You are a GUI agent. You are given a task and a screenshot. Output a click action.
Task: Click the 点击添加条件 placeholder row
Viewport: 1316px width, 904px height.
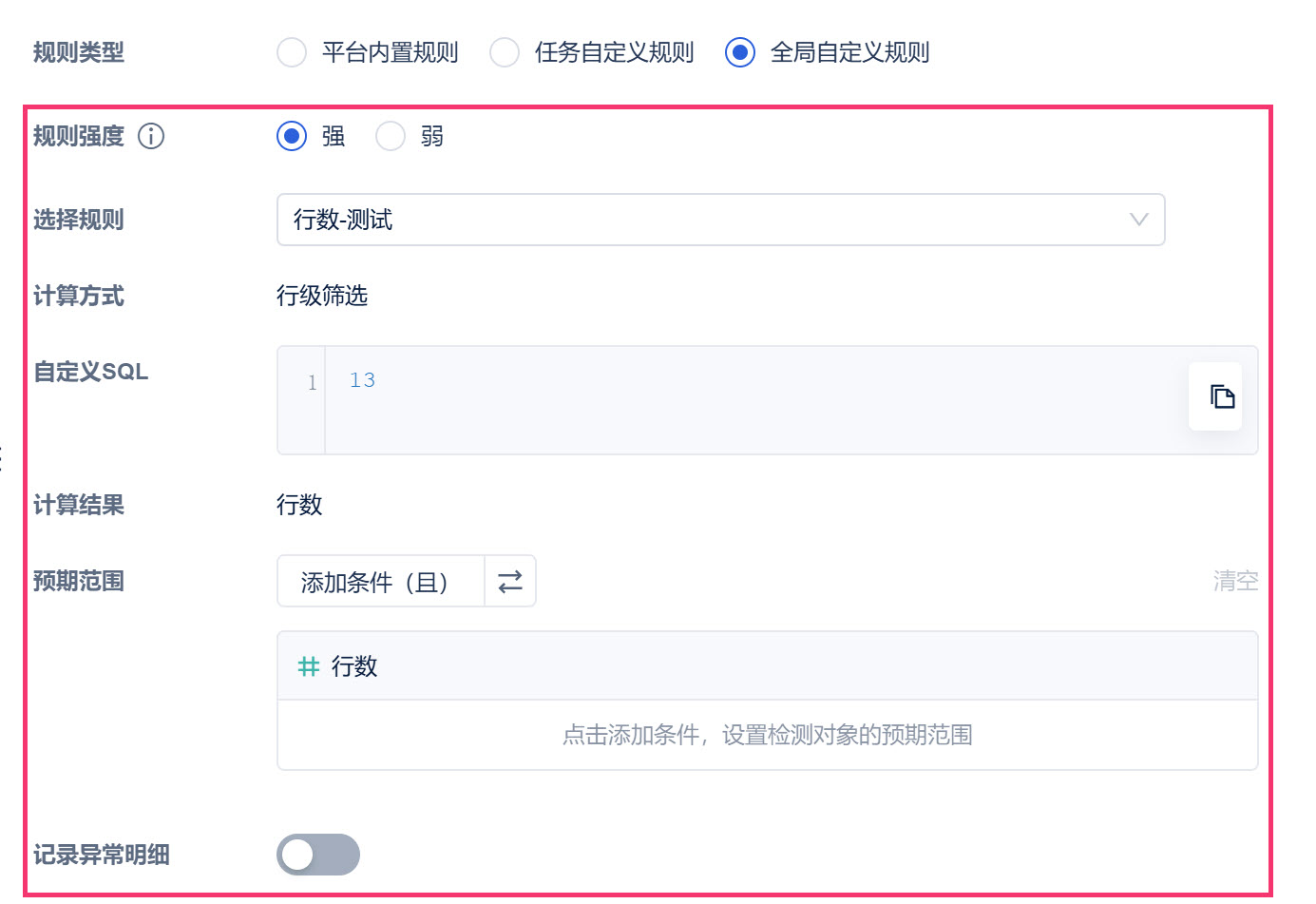(x=767, y=735)
